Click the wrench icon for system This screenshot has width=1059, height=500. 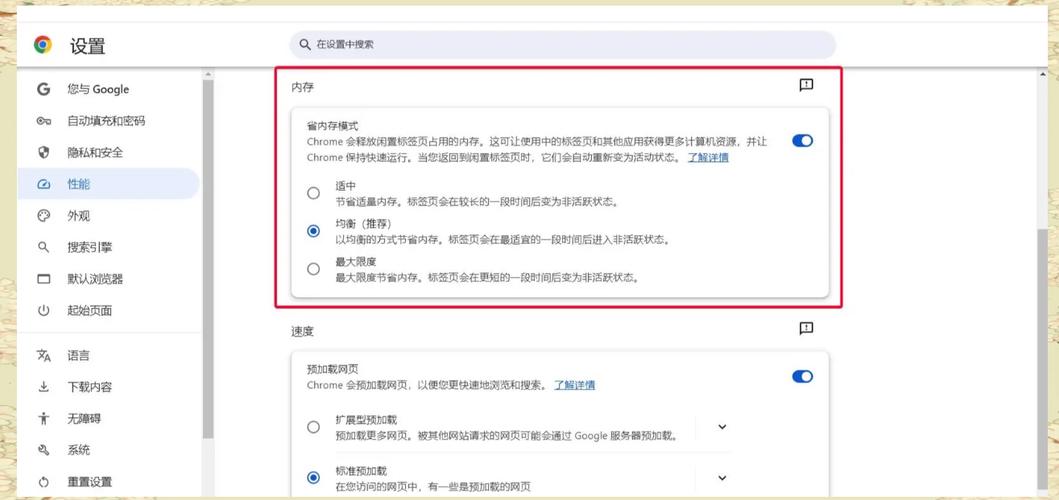point(43,450)
